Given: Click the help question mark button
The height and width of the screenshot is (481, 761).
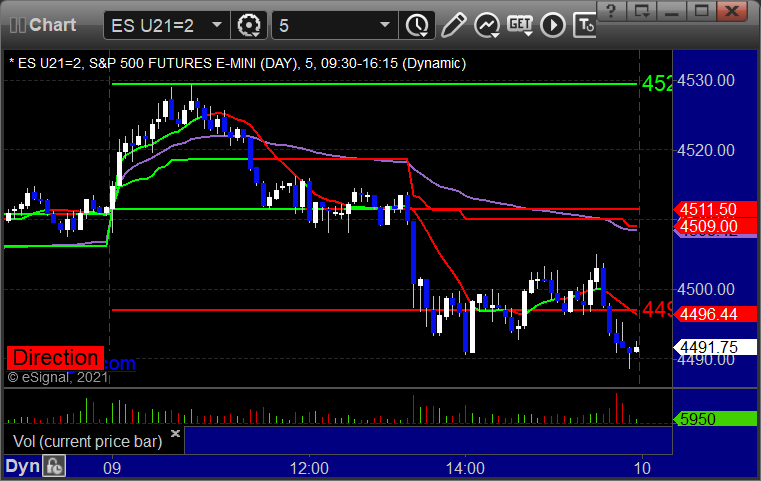Looking at the screenshot, I should [x=612, y=11].
